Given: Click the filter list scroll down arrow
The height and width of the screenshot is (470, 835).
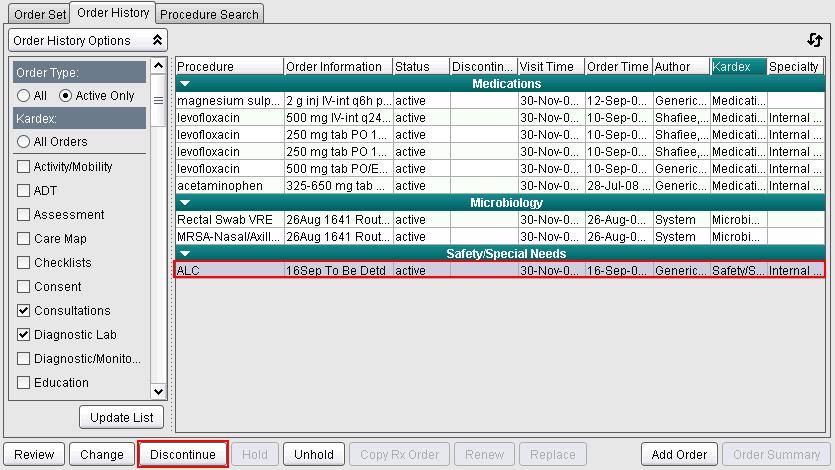Looking at the screenshot, I should click(x=158, y=392).
